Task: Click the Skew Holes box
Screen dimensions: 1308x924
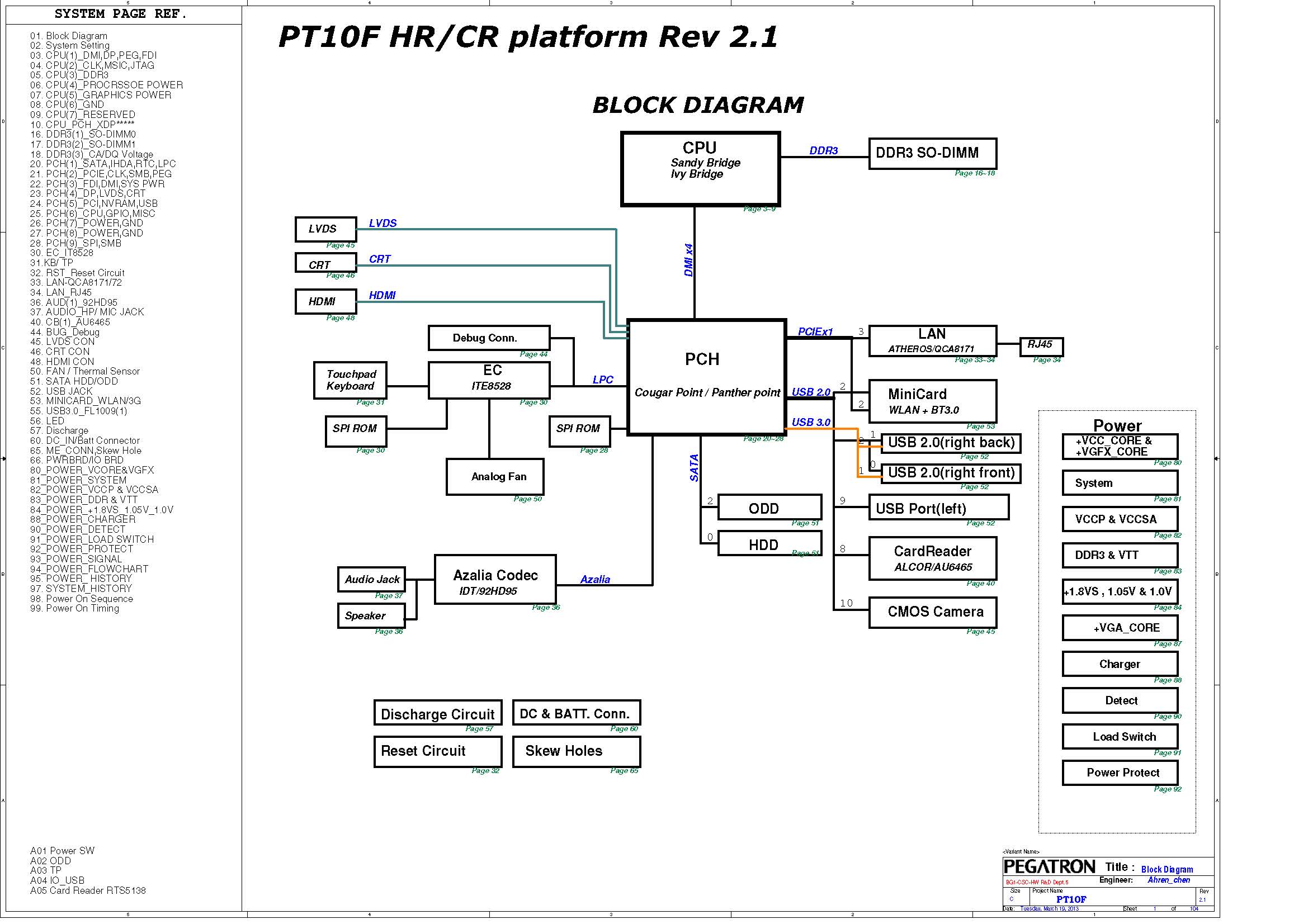Action: point(576,751)
